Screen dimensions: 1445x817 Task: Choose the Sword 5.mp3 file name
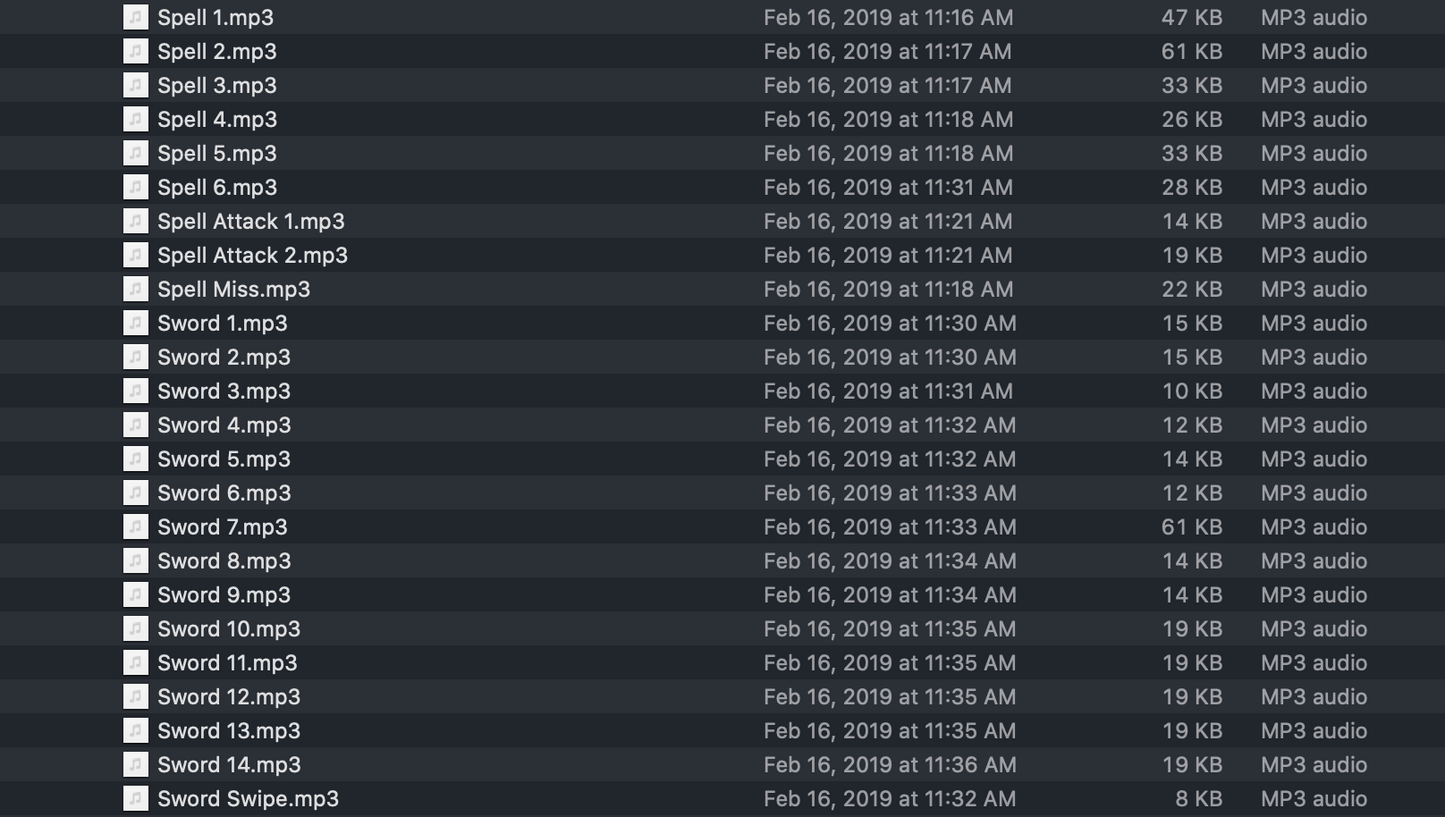coord(223,459)
